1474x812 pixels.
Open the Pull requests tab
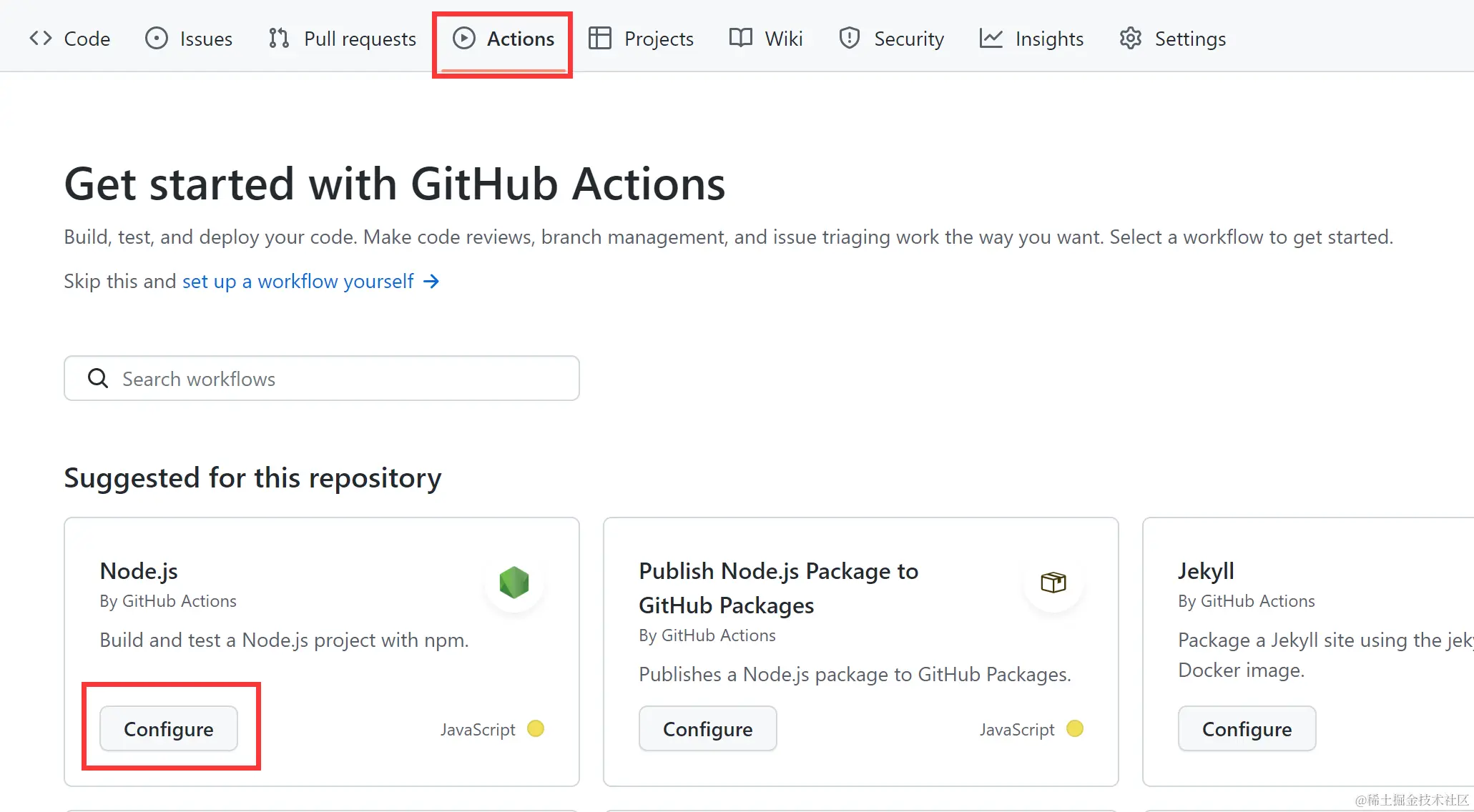tap(359, 39)
